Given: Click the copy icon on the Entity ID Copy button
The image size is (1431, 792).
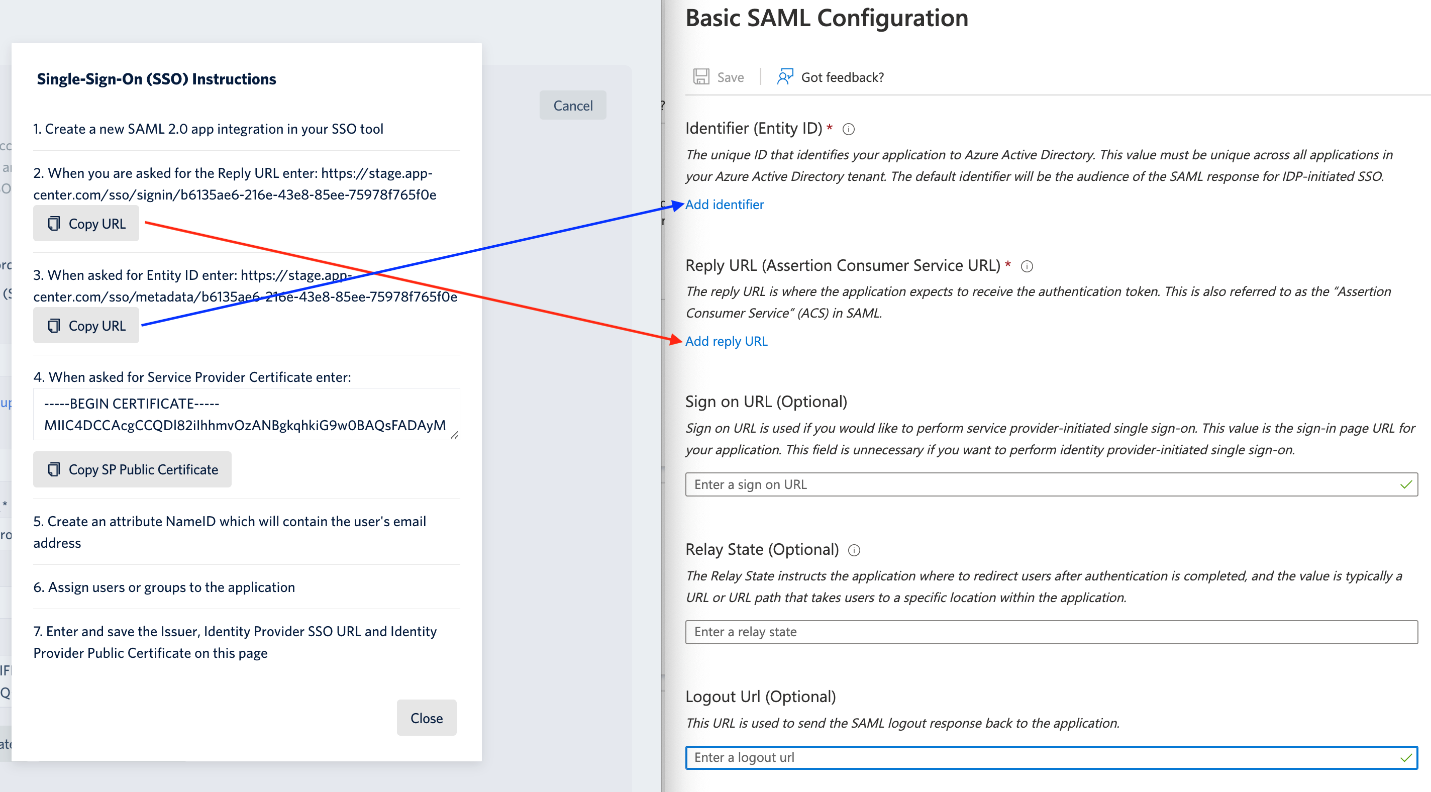Looking at the screenshot, I should tap(54, 325).
